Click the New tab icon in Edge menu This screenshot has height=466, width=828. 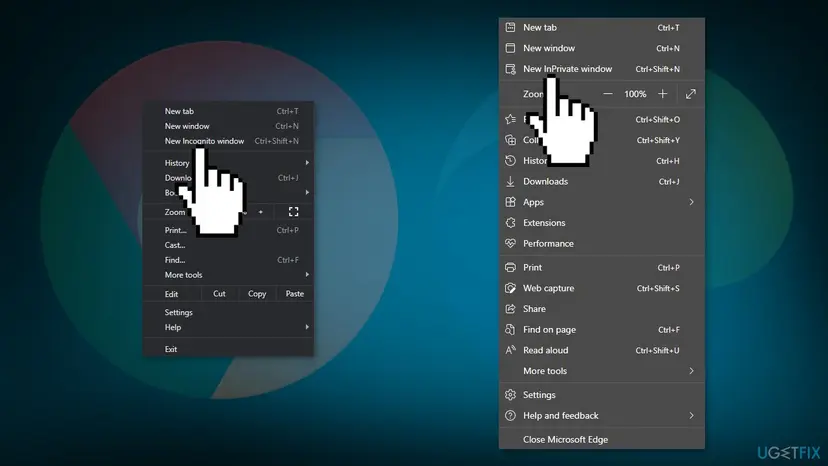click(x=510, y=27)
